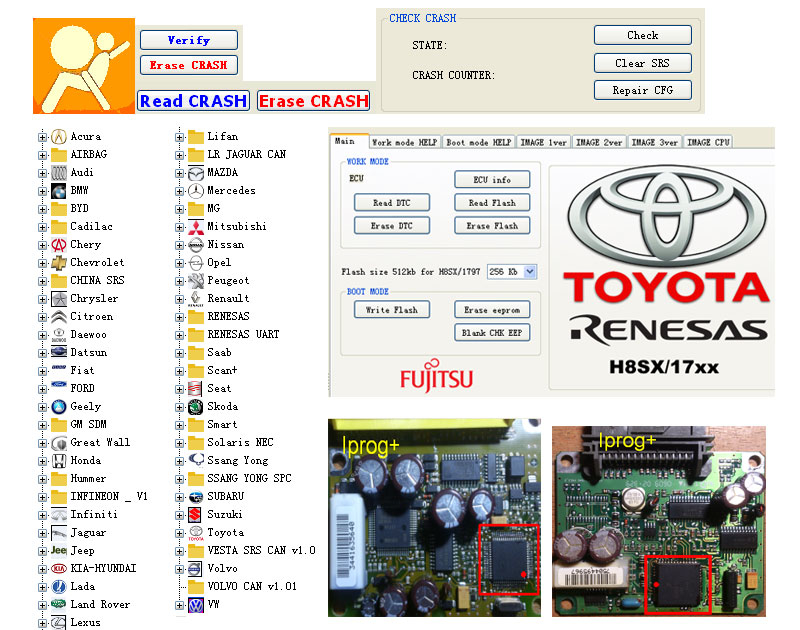Select the VW logo icon
800x630 pixels.
point(196,604)
